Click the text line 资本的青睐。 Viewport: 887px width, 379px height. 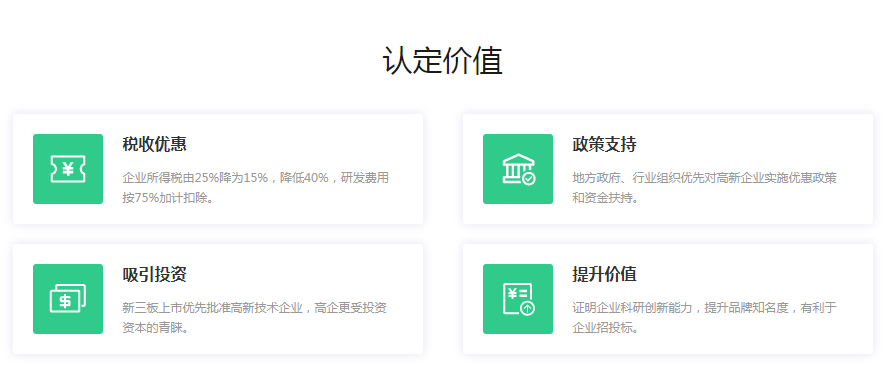tap(156, 329)
